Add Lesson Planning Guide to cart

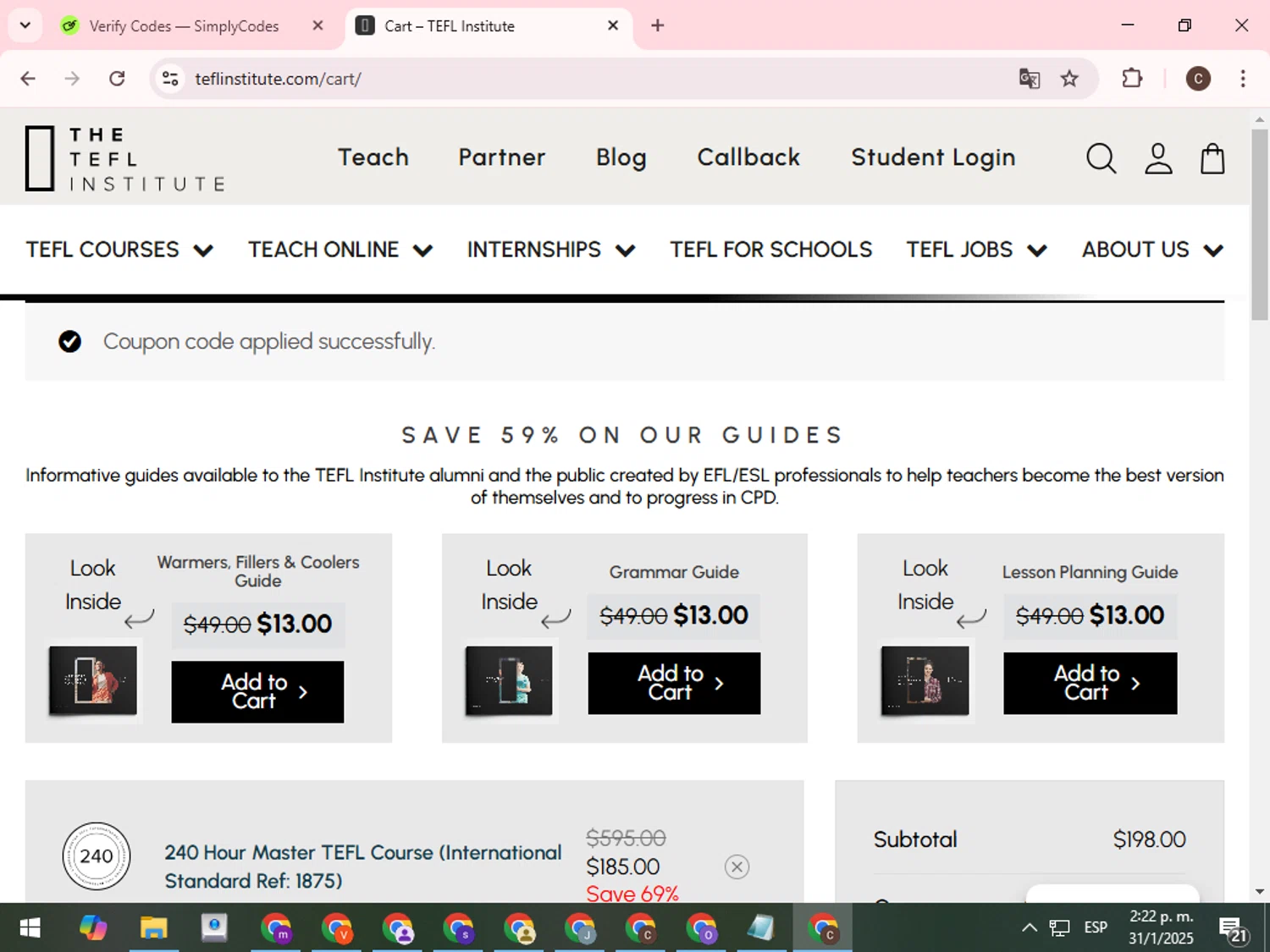(1090, 683)
